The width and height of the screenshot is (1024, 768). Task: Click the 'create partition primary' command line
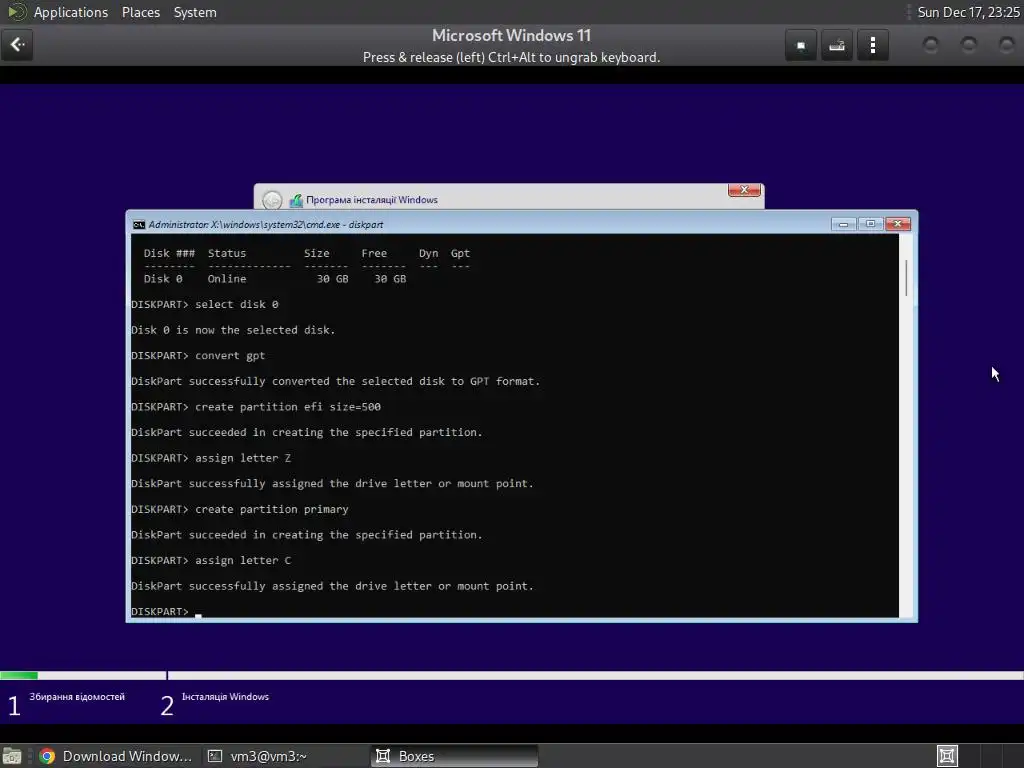click(x=240, y=509)
